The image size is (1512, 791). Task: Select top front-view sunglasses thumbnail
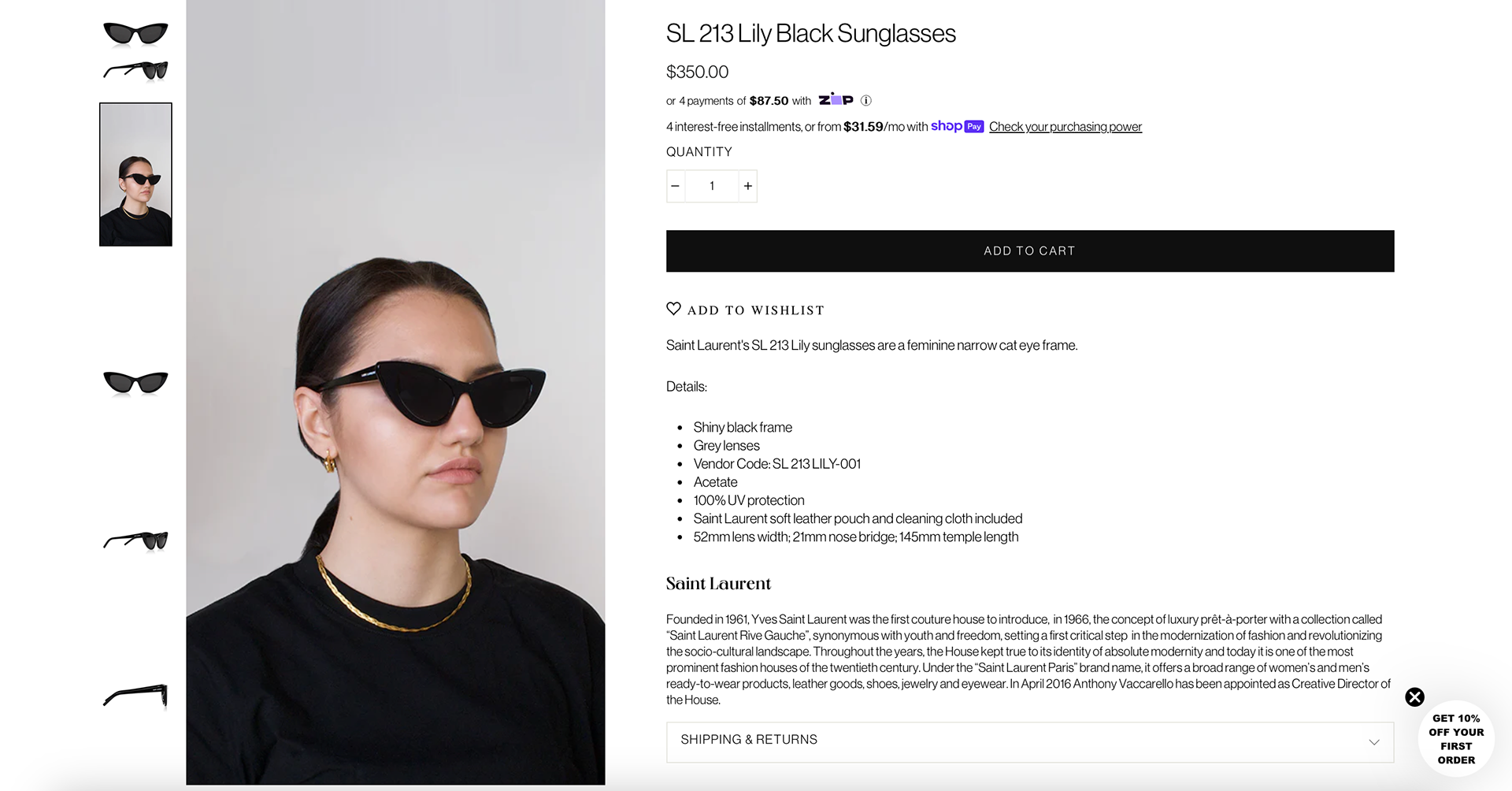(135, 34)
